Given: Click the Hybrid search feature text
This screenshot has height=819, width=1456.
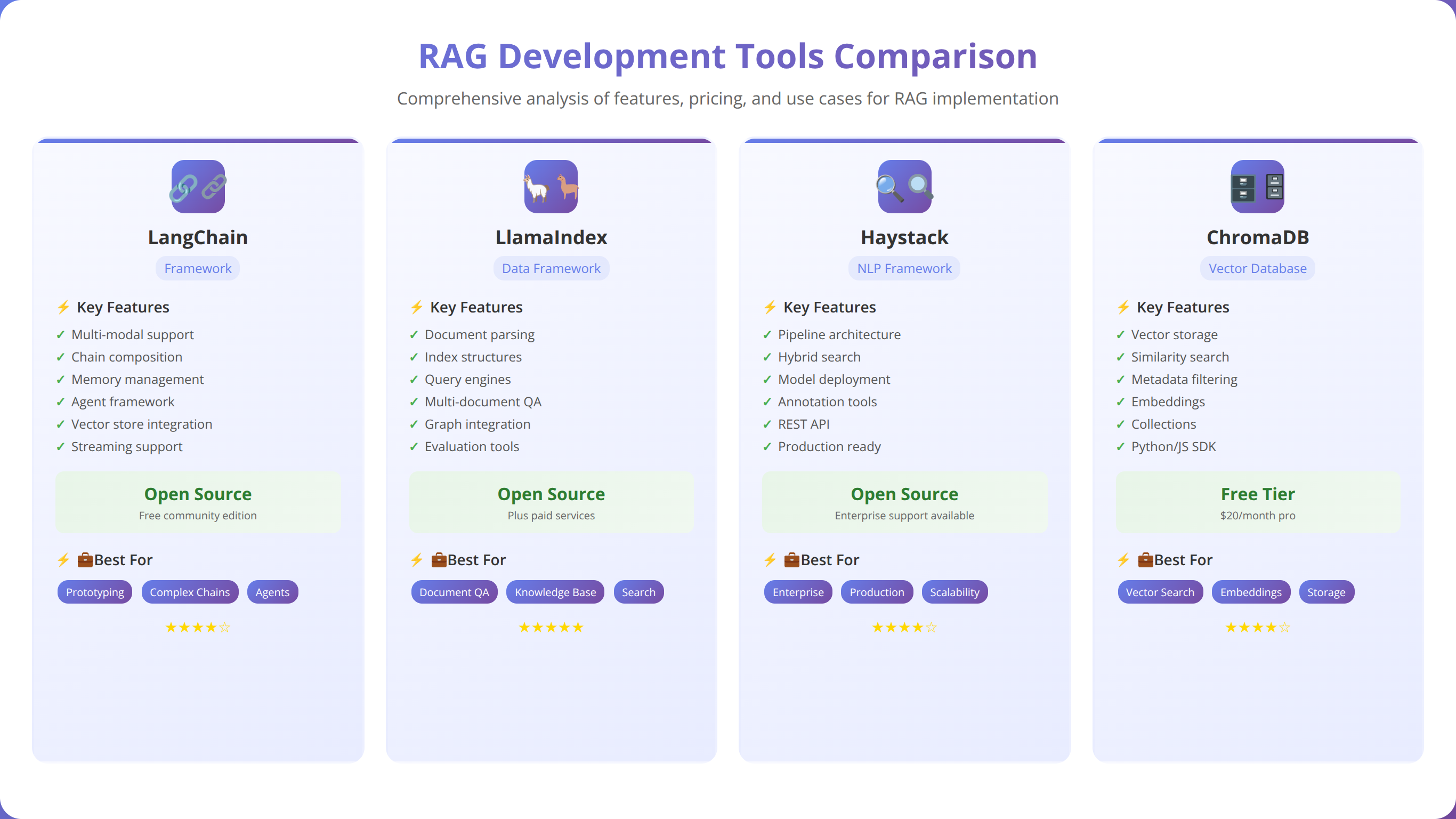Looking at the screenshot, I should tap(819, 357).
